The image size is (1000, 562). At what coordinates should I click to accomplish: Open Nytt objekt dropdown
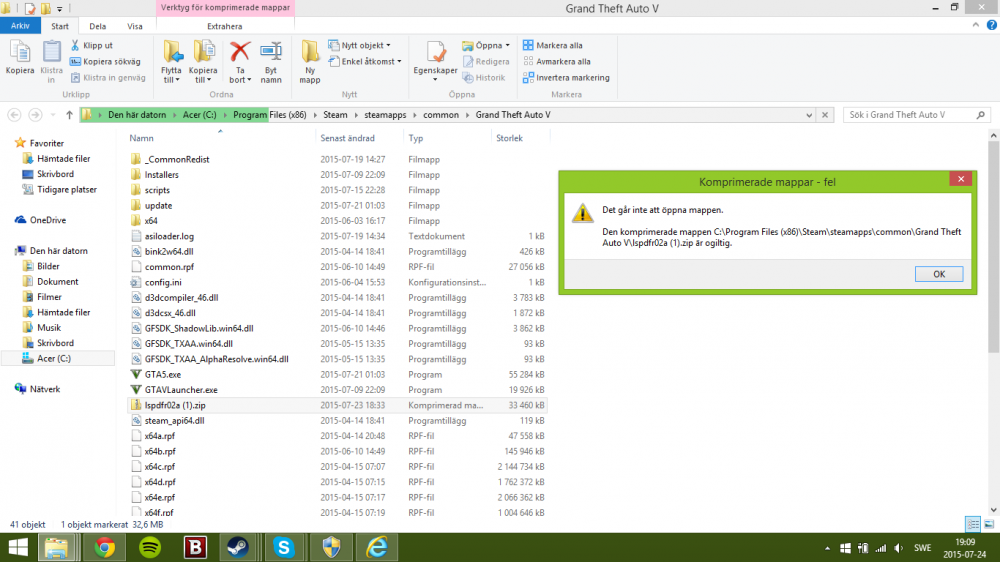click(x=360, y=45)
